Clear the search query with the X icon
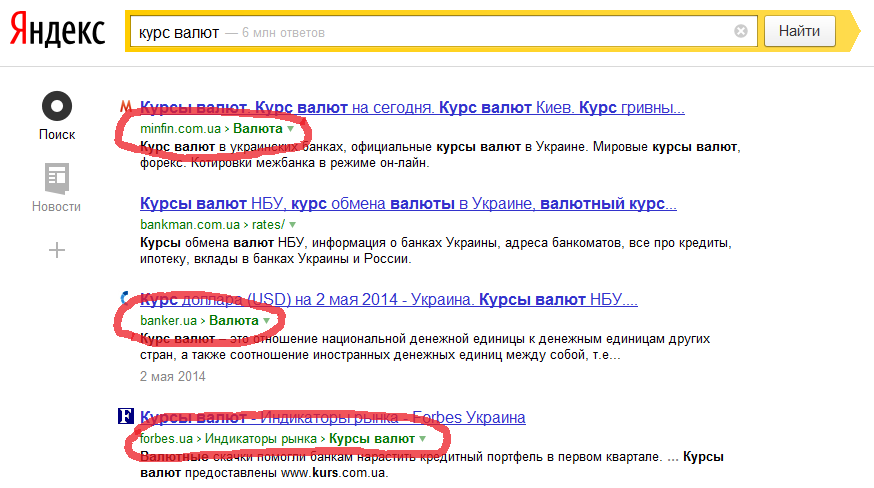 click(740, 32)
